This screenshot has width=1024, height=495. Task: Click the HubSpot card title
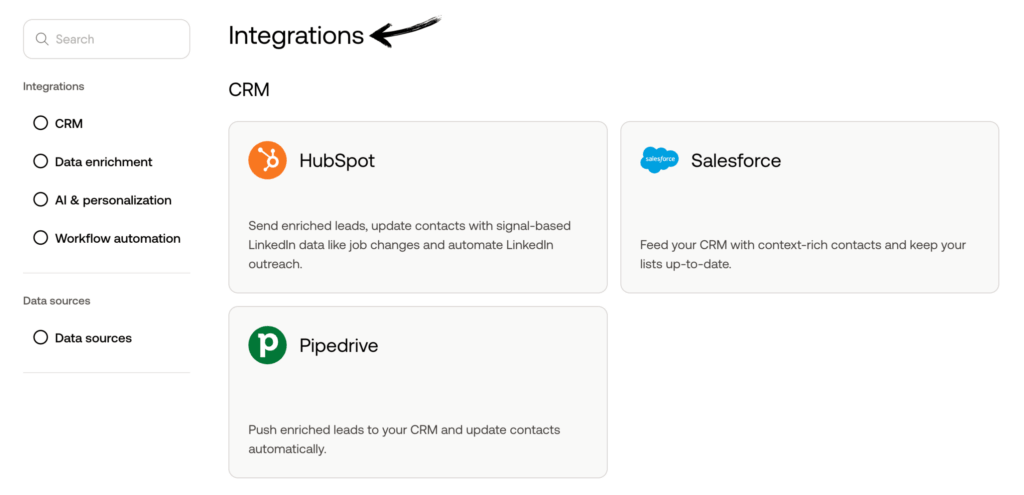tap(337, 160)
